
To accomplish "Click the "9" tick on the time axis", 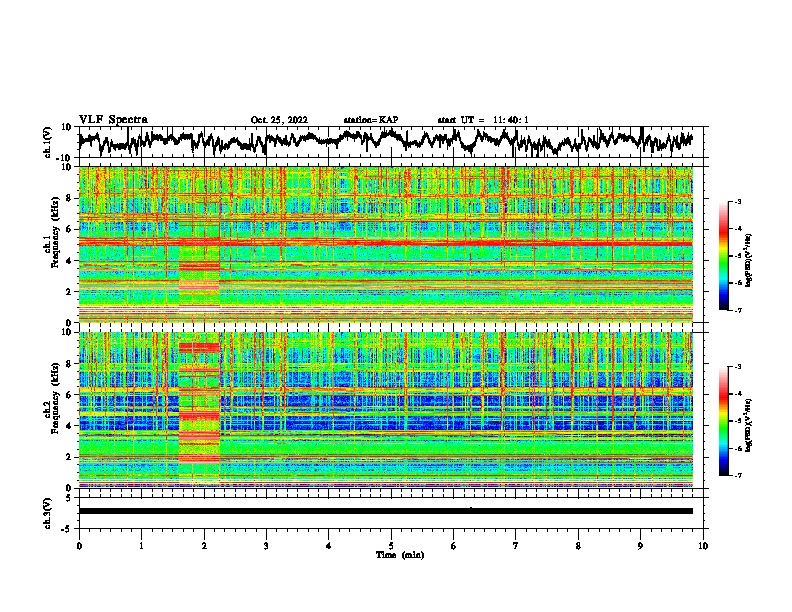I will point(640,545).
